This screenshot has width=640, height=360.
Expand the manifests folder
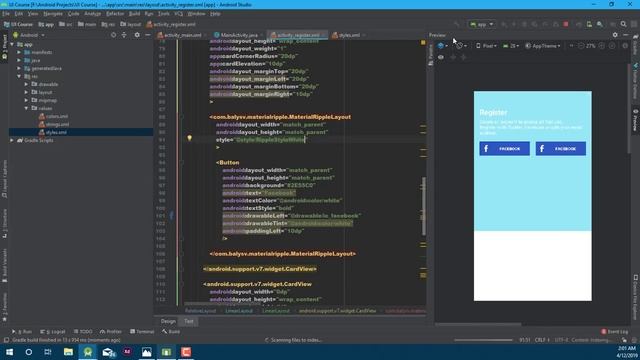point(19,52)
